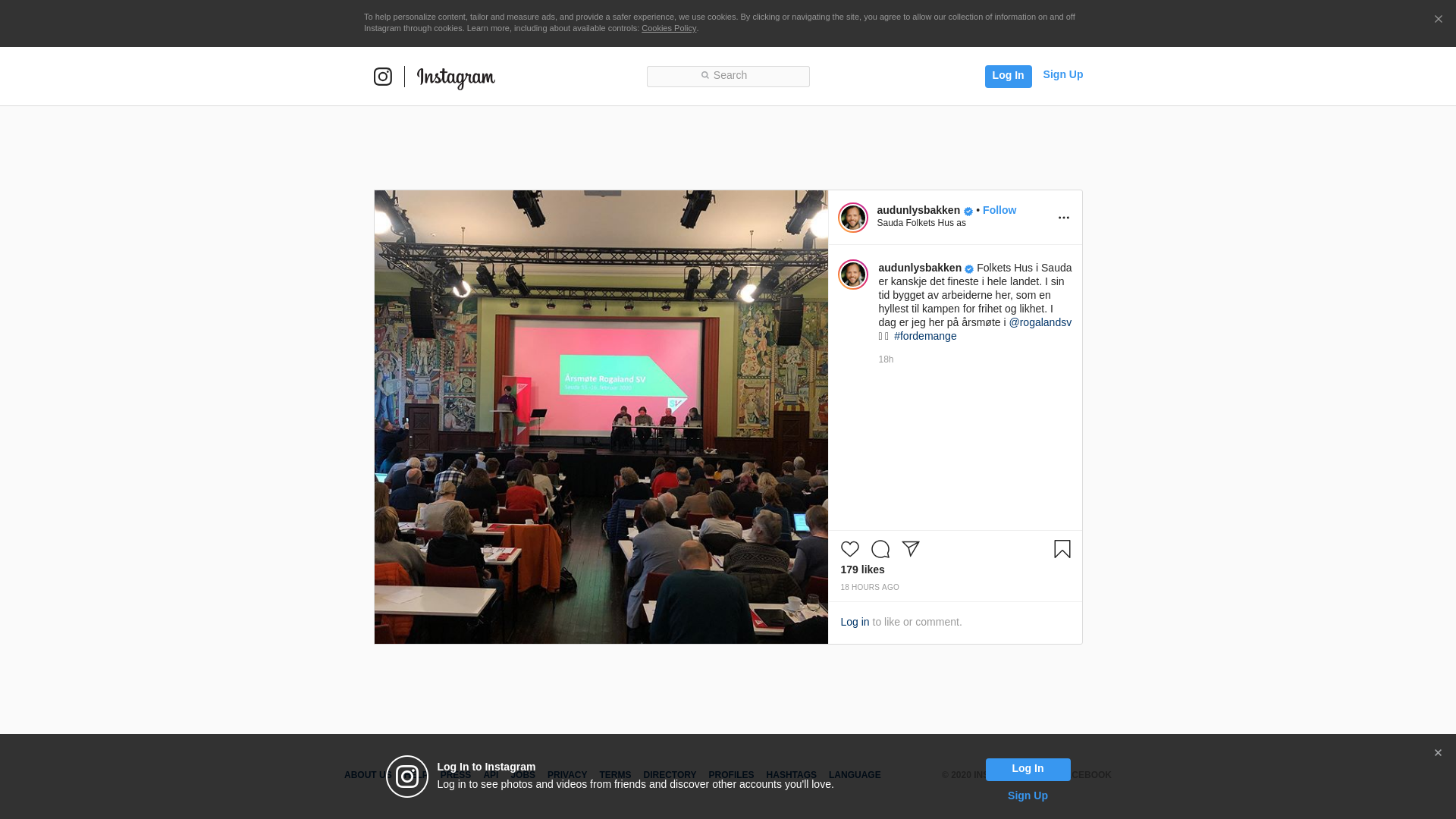Open audunlysbakken profile picture in post header

[x=852, y=218]
